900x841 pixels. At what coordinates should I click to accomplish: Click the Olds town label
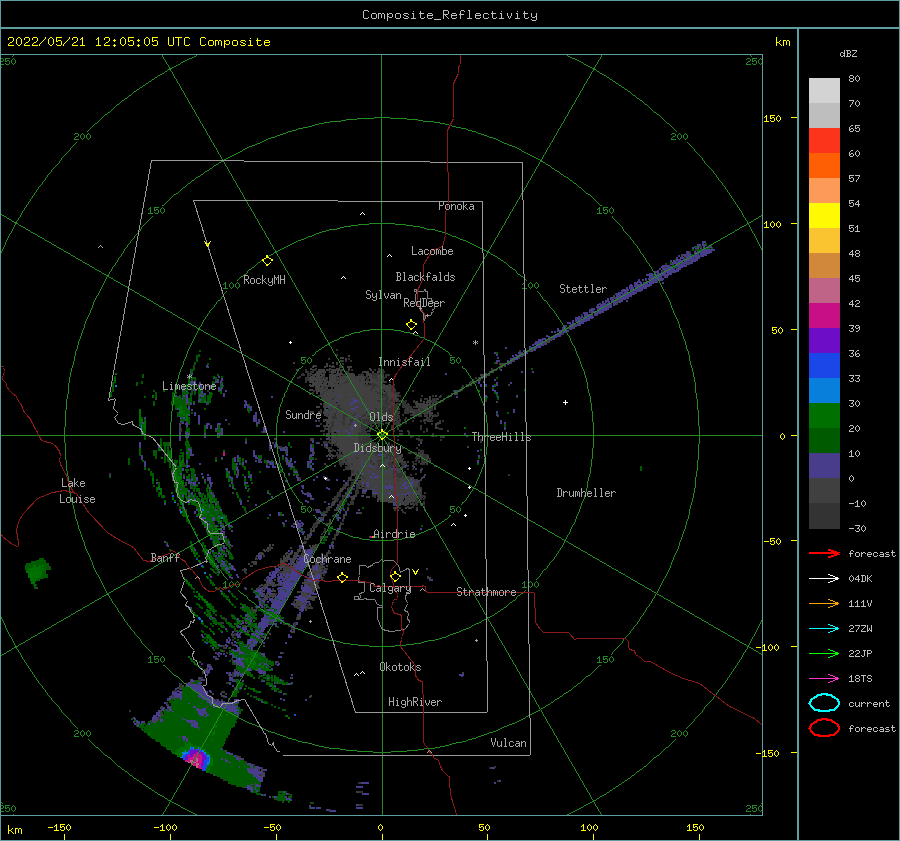pyautogui.click(x=381, y=417)
